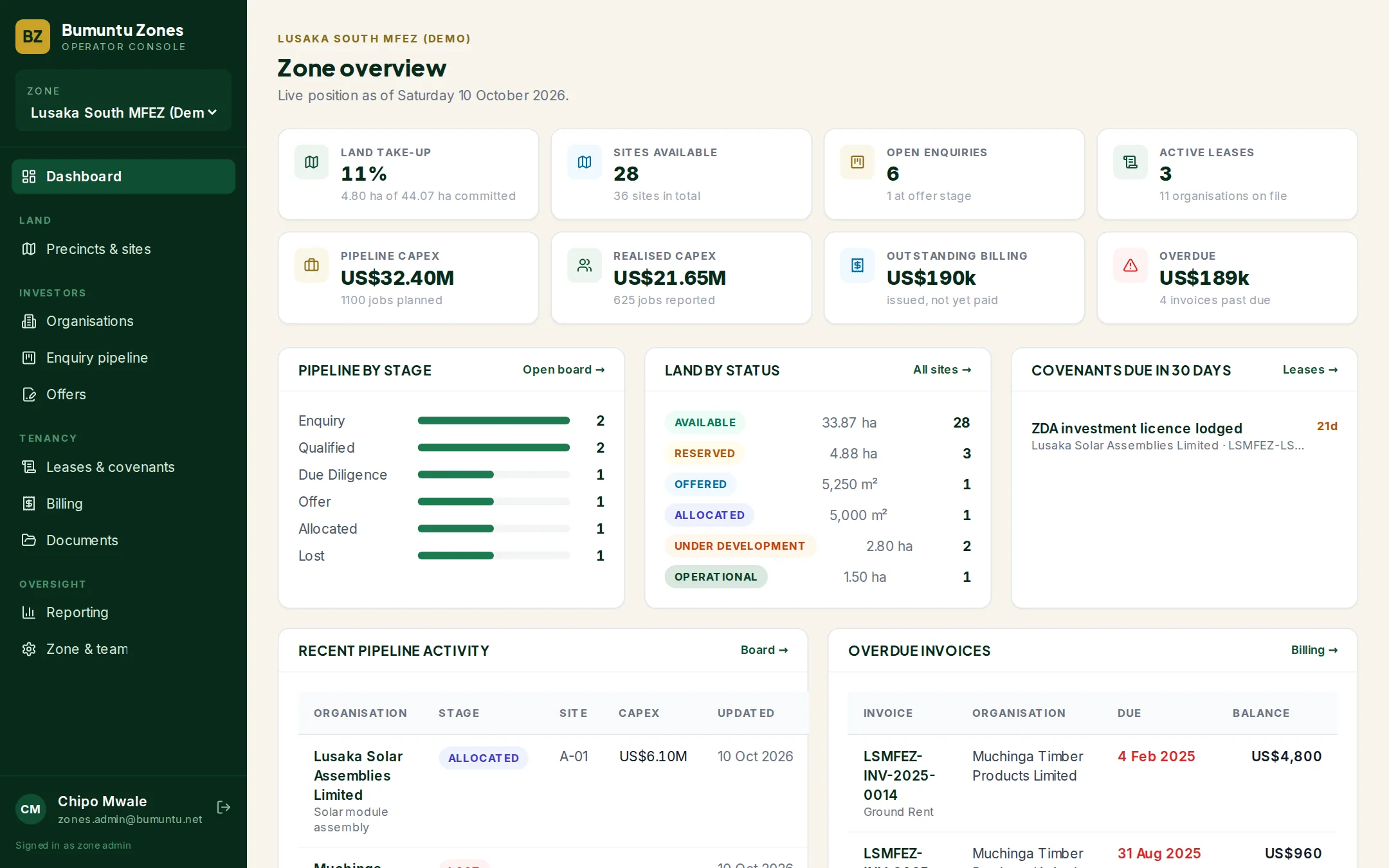
Task: Click the Enquiry stage progress bar
Action: coord(494,420)
